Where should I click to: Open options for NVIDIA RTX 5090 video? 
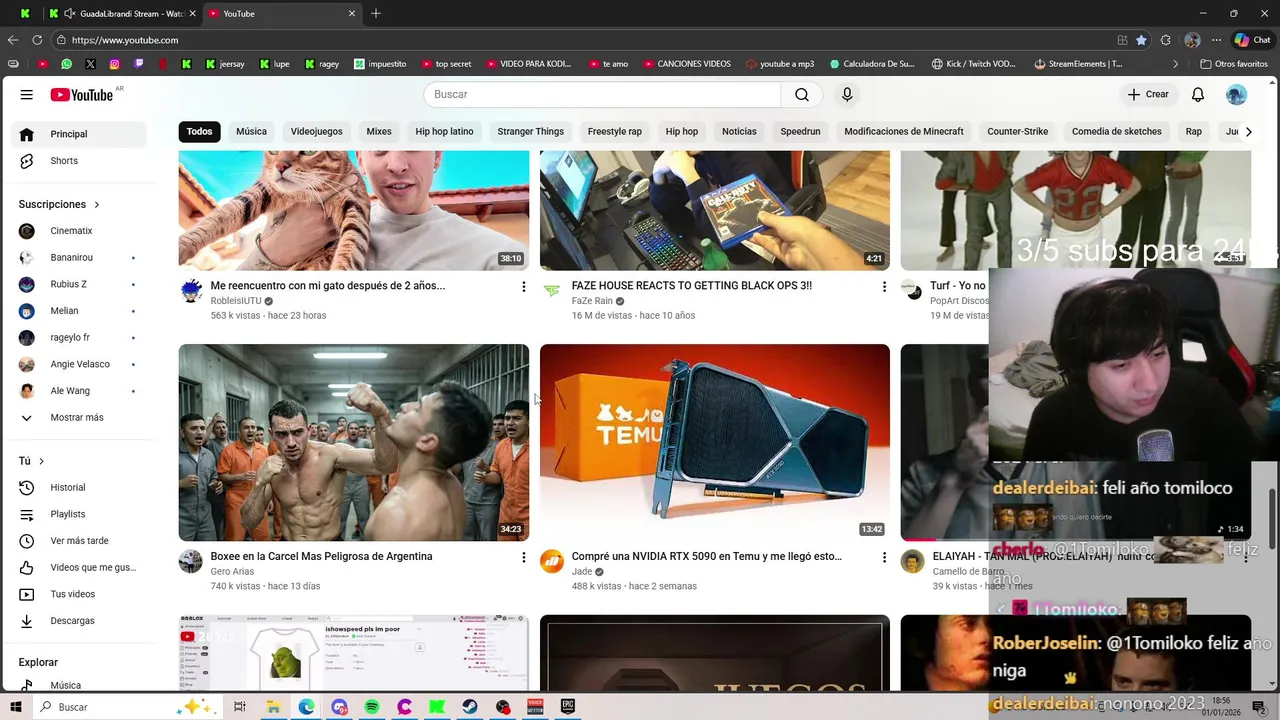[x=884, y=558]
